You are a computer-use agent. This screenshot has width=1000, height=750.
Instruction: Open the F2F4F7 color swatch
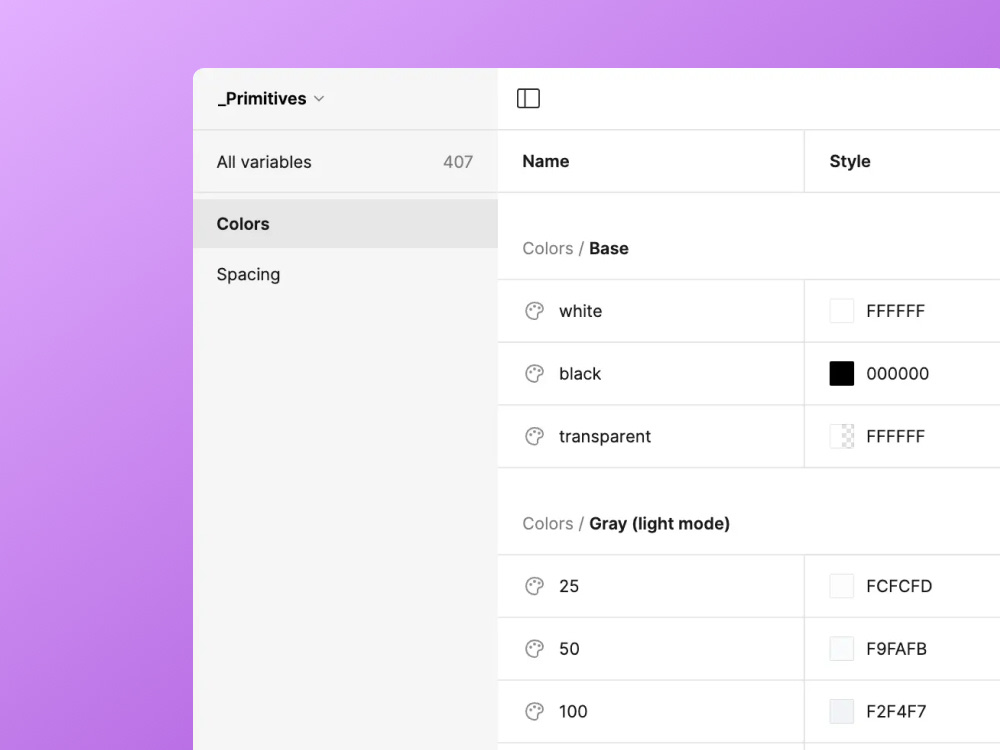(841, 711)
